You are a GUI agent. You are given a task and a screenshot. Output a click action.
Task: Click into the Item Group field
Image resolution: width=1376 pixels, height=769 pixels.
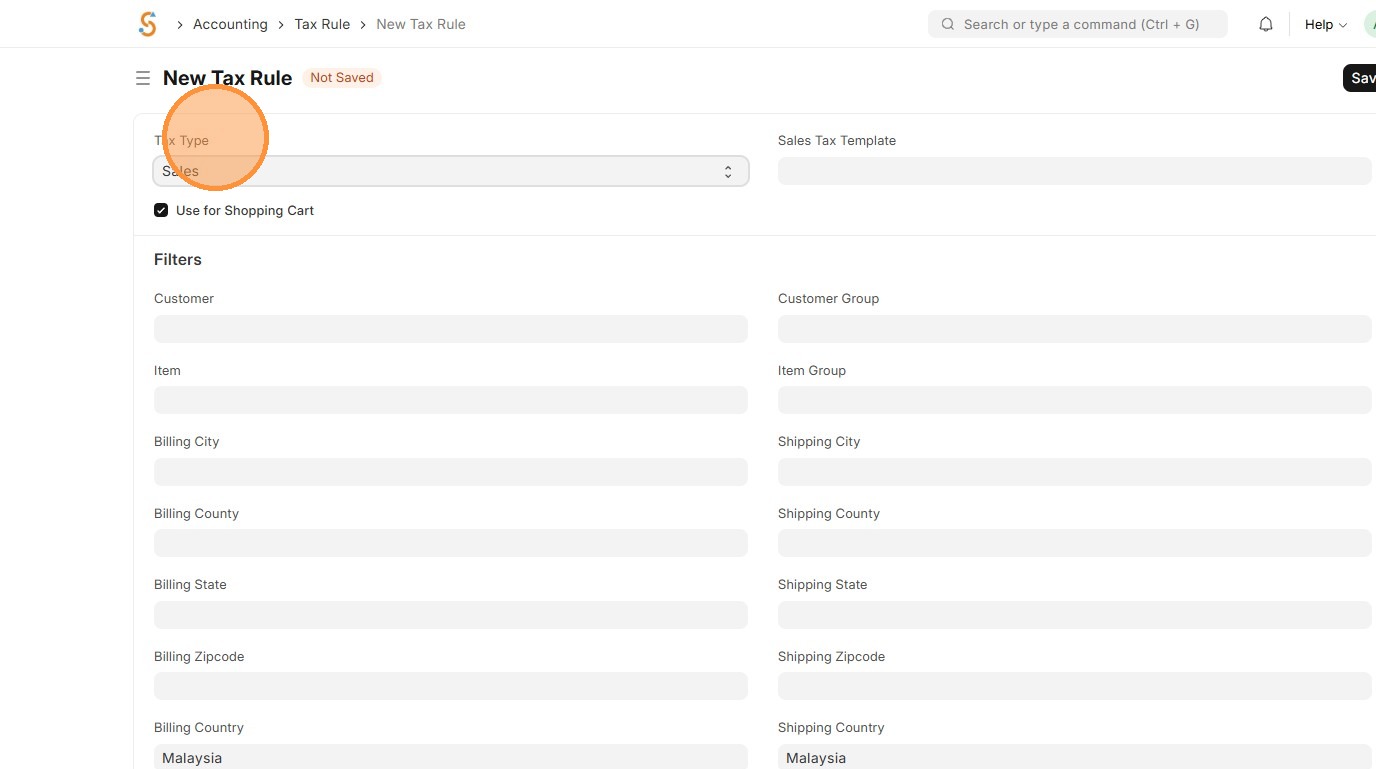(1074, 400)
